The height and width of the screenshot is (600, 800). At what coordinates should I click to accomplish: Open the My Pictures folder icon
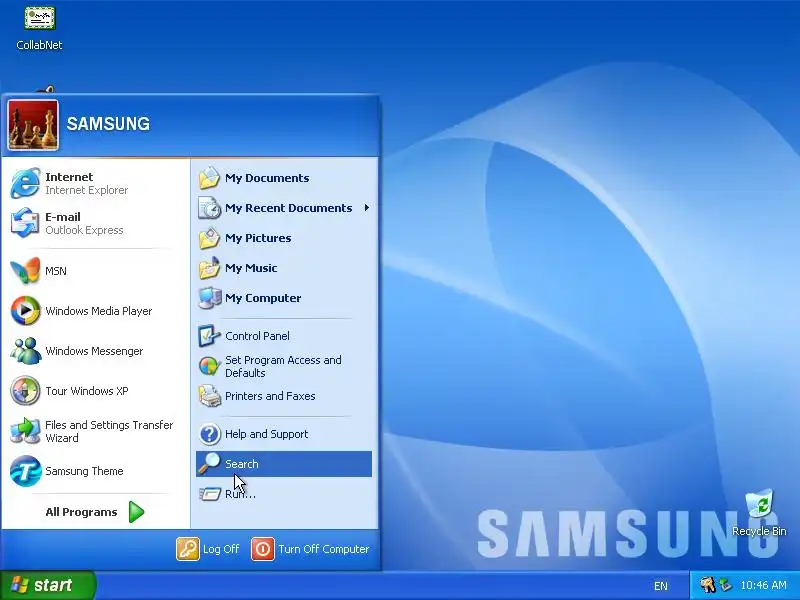click(x=209, y=238)
